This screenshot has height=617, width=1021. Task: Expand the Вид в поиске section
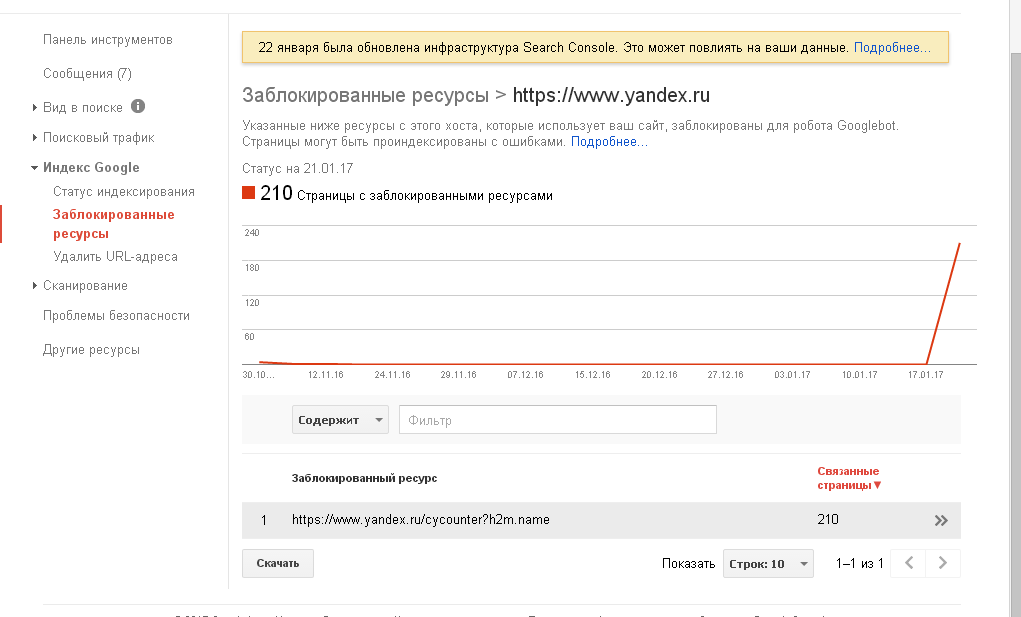point(35,107)
